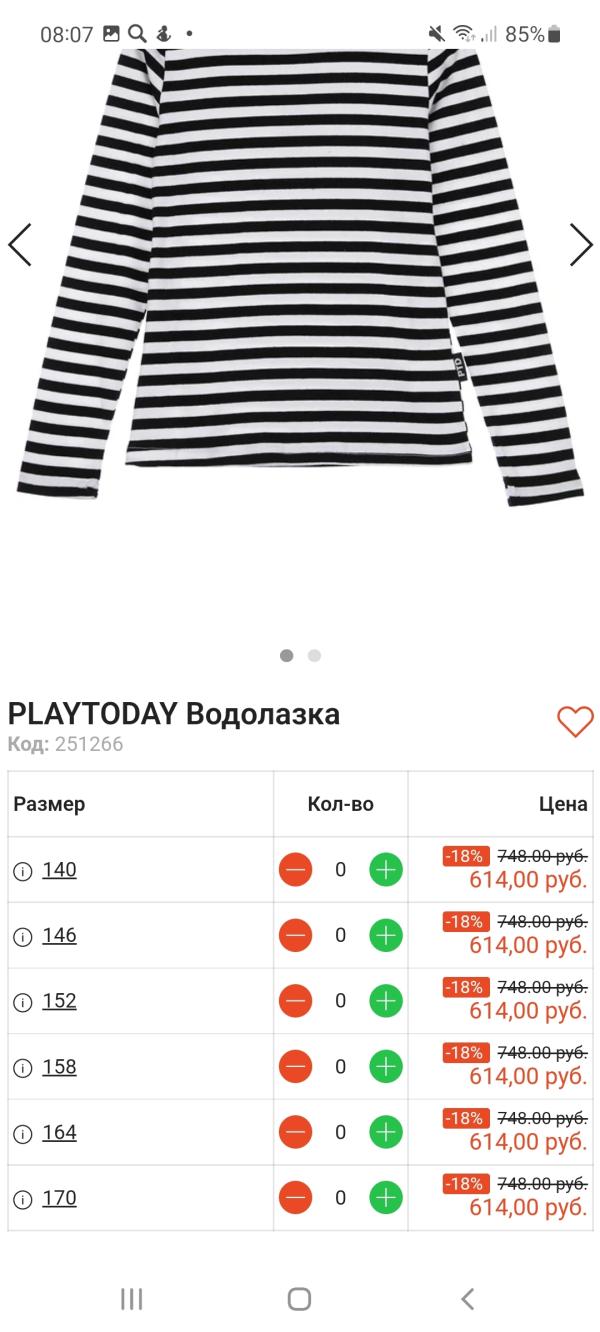
Task: Decrease quantity for size 146
Action: 295,935
